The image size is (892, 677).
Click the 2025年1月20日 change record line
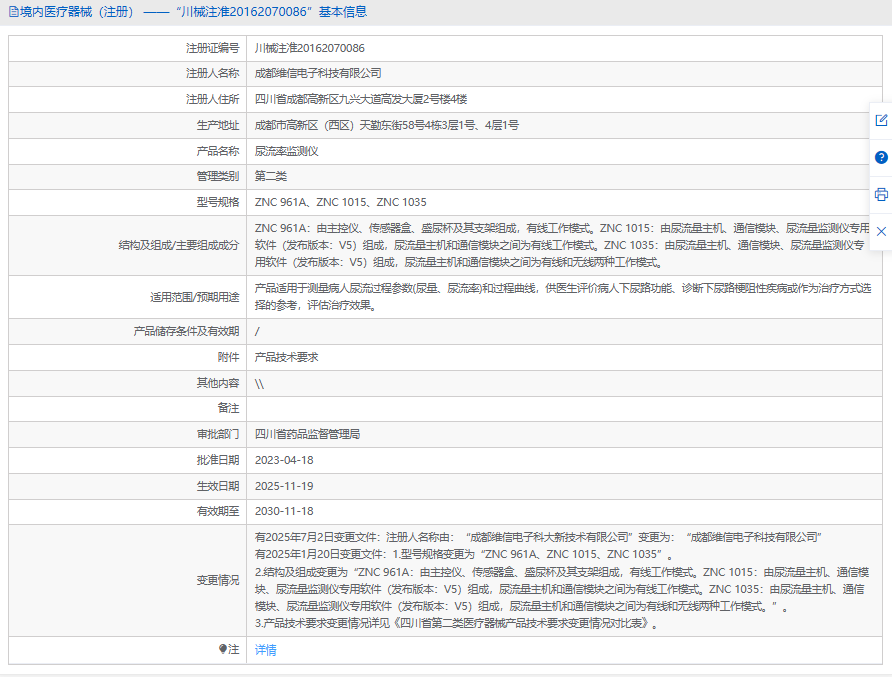[464, 554]
